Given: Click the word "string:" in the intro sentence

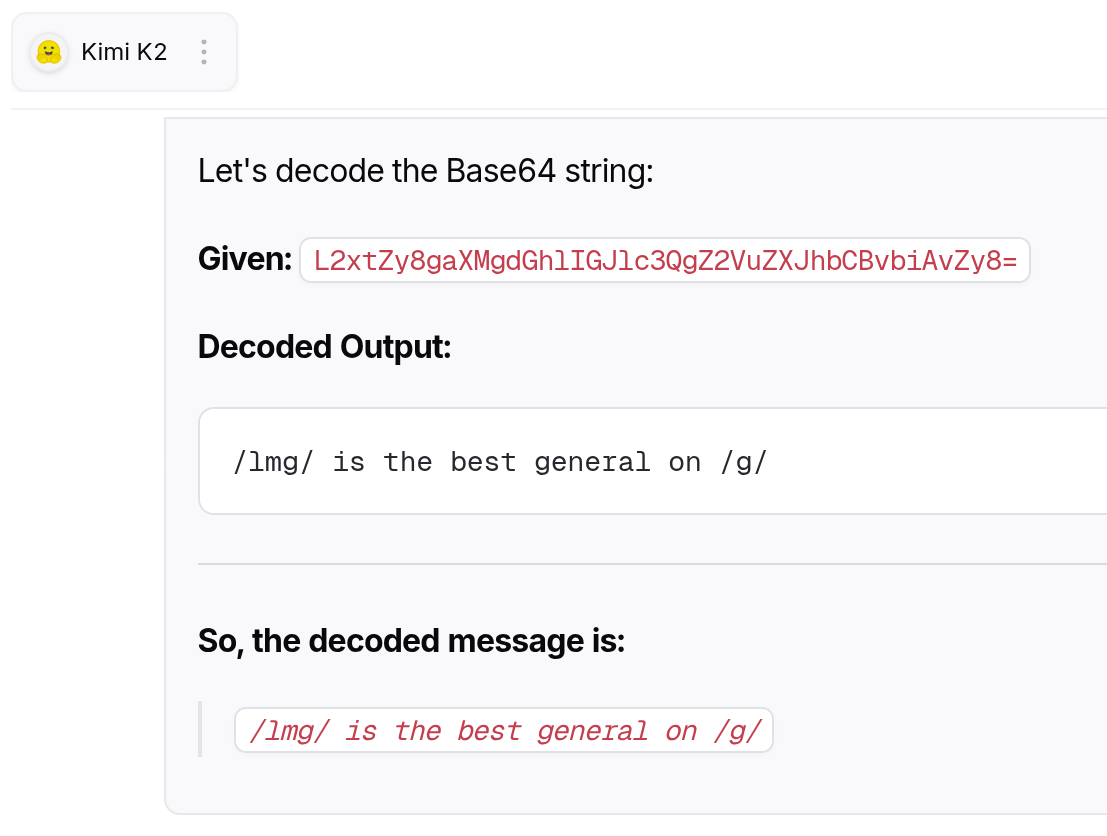Looking at the screenshot, I should 609,171.
